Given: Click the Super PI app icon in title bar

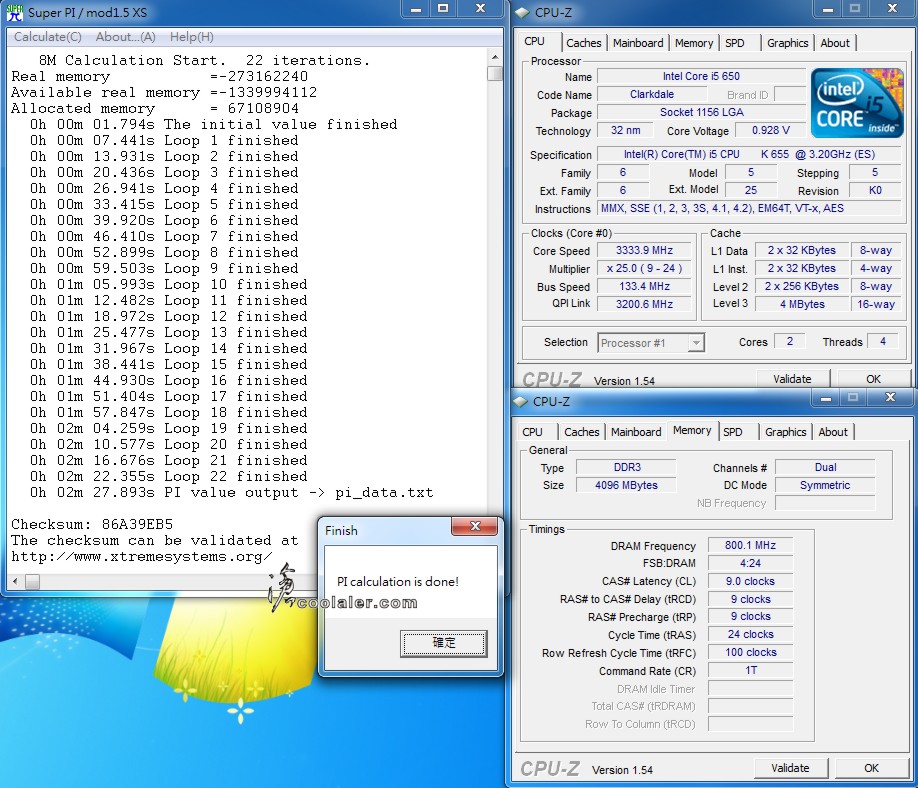Looking at the screenshot, I should [x=14, y=12].
